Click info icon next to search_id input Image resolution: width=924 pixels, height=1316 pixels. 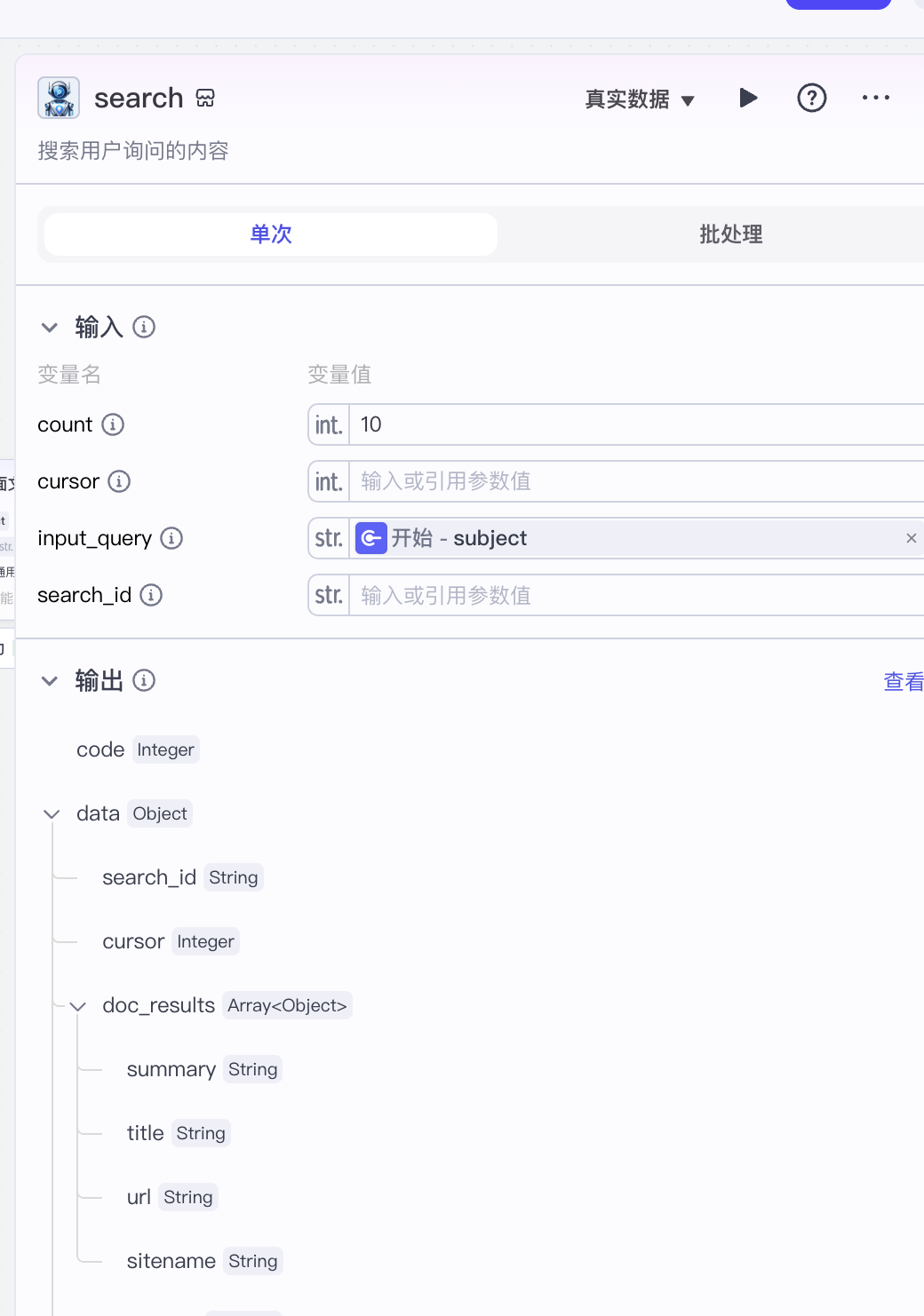pyautogui.click(x=151, y=595)
